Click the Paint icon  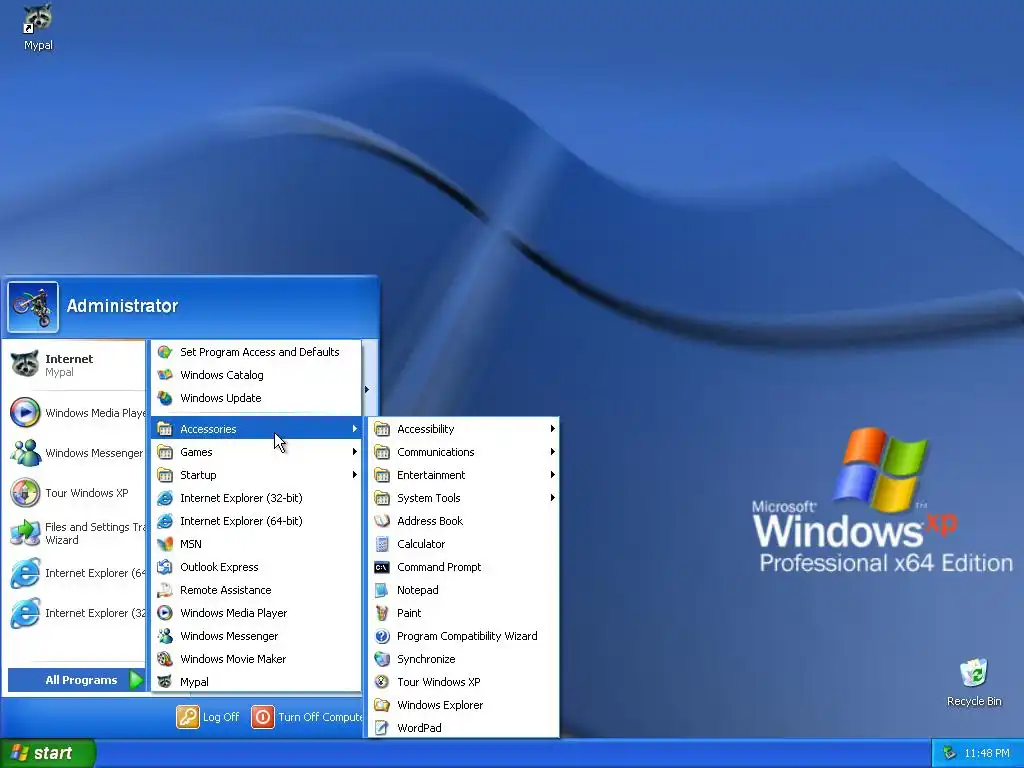pyautogui.click(x=382, y=613)
